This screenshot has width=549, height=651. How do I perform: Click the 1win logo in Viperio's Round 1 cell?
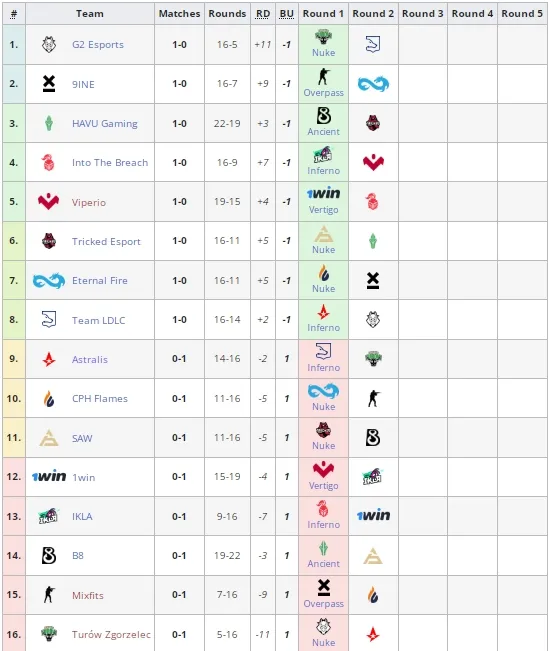tap(324, 193)
